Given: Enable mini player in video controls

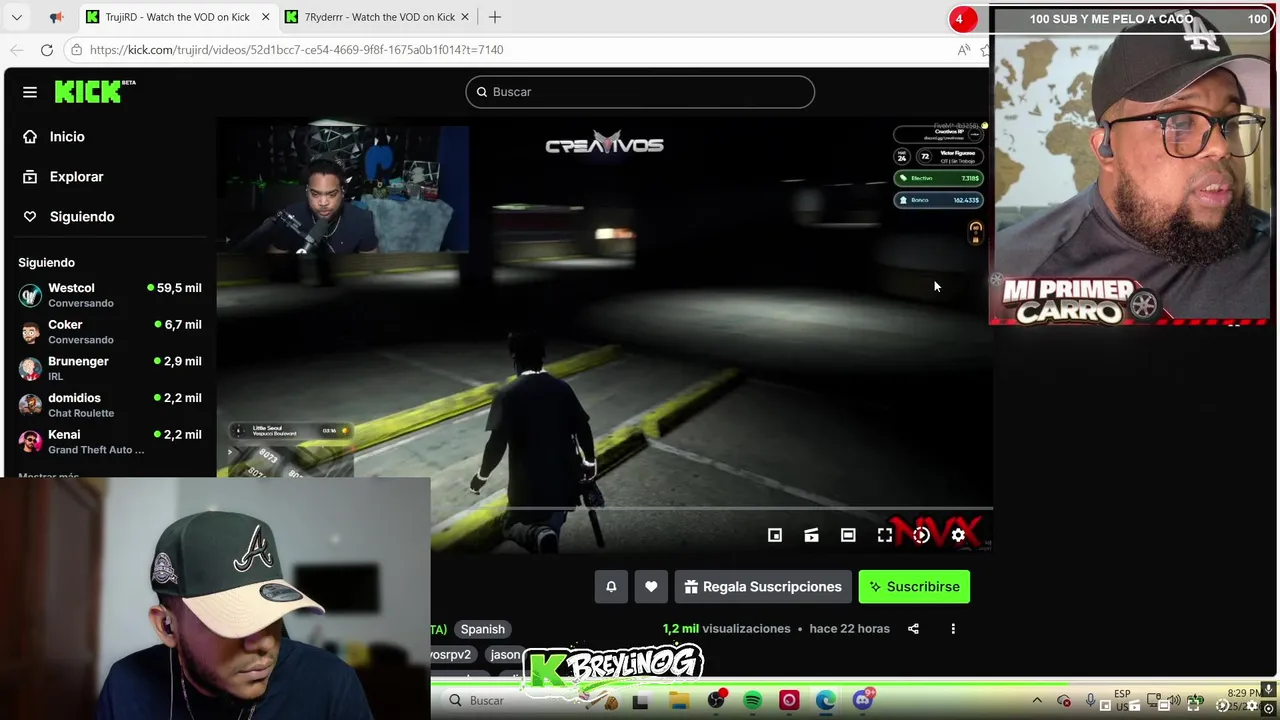Looking at the screenshot, I should (775, 536).
